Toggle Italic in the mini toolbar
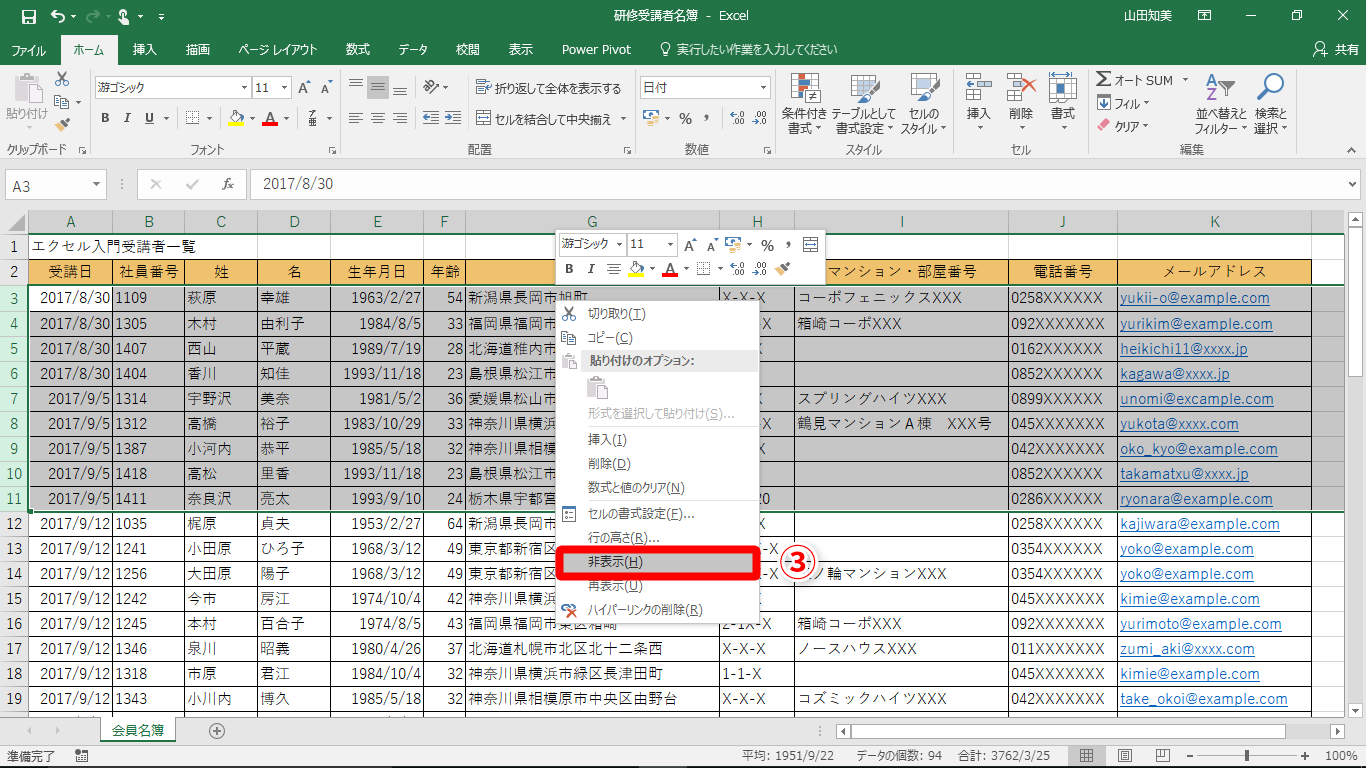This screenshot has height=768, width=1366. point(591,269)
